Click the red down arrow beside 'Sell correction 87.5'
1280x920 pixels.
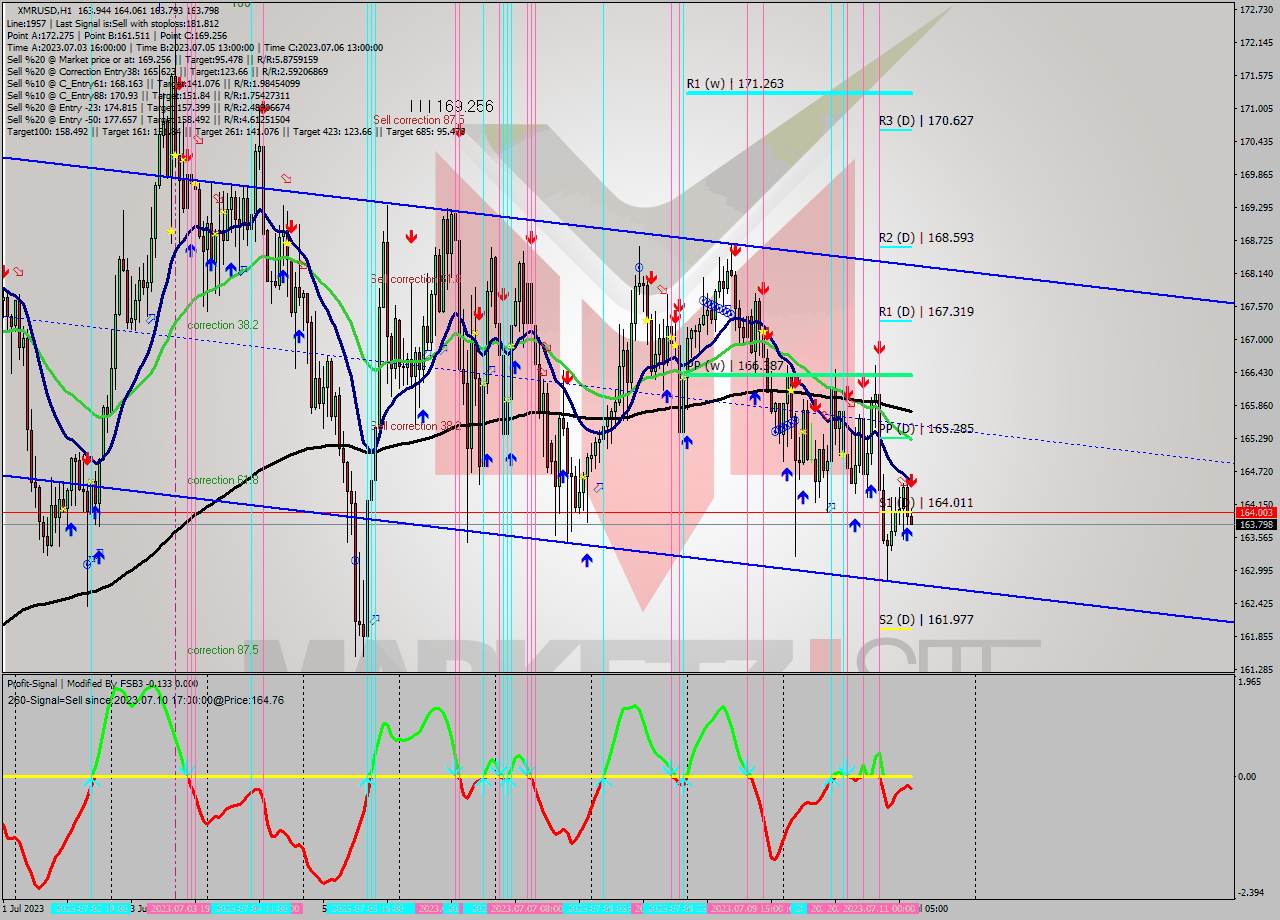point(460,131)
